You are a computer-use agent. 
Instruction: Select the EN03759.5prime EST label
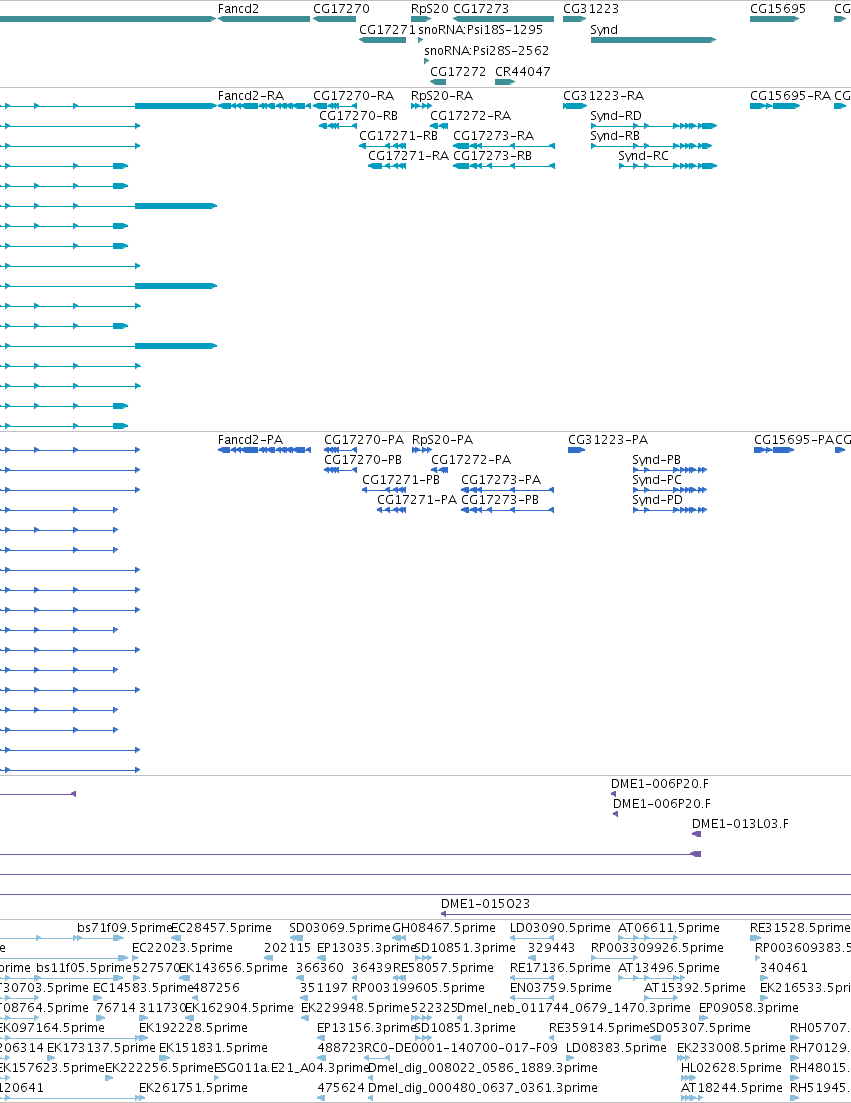pos(561,988)
